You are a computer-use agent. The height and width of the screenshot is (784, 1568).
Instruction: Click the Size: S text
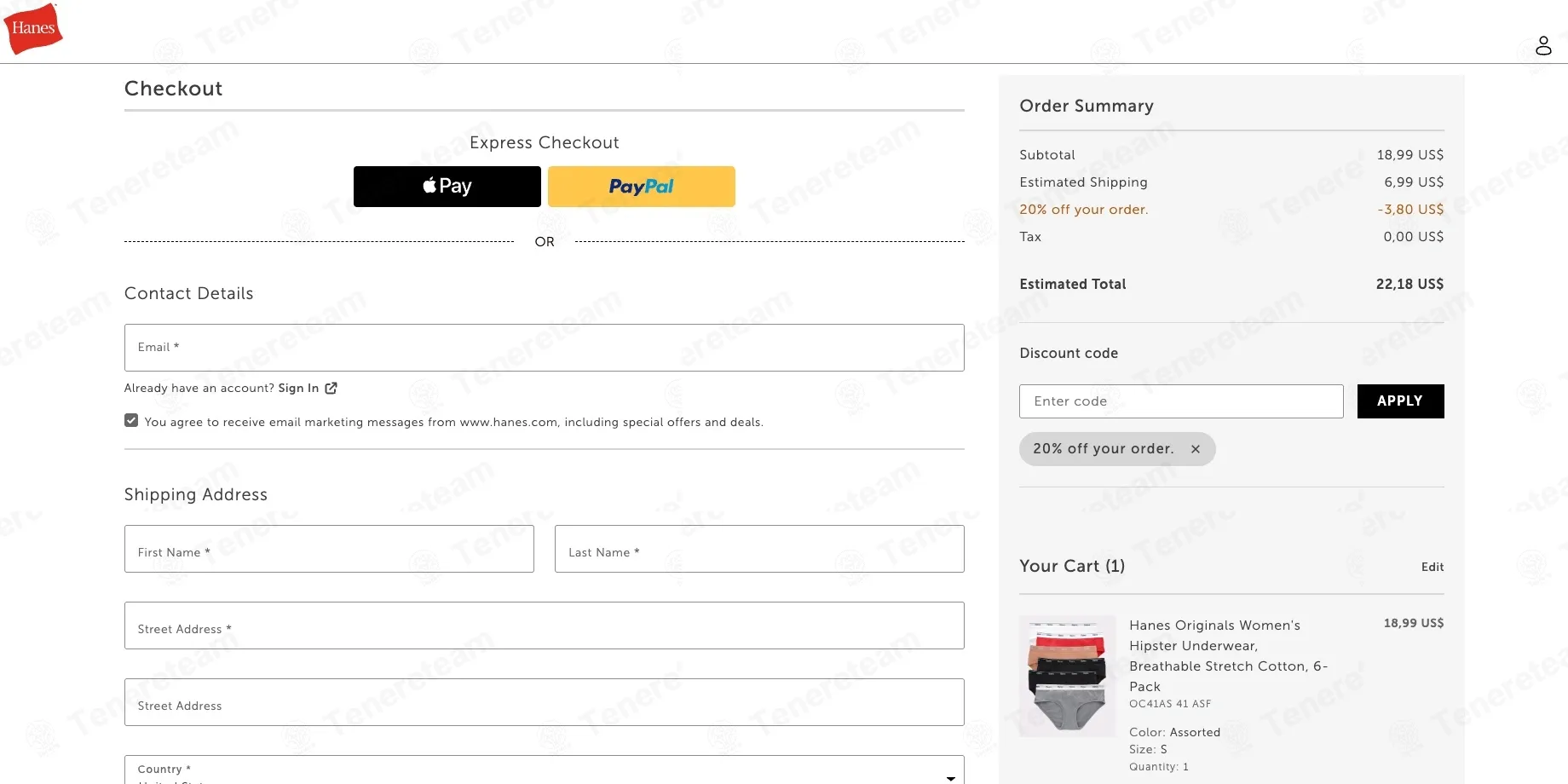pyautogui.click(x=1148, y=749)
